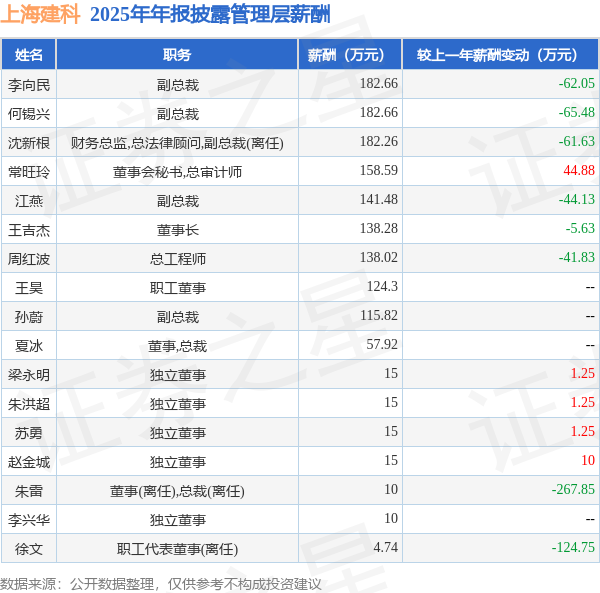Click 赵金城's salary change value 10

(588, 460)
